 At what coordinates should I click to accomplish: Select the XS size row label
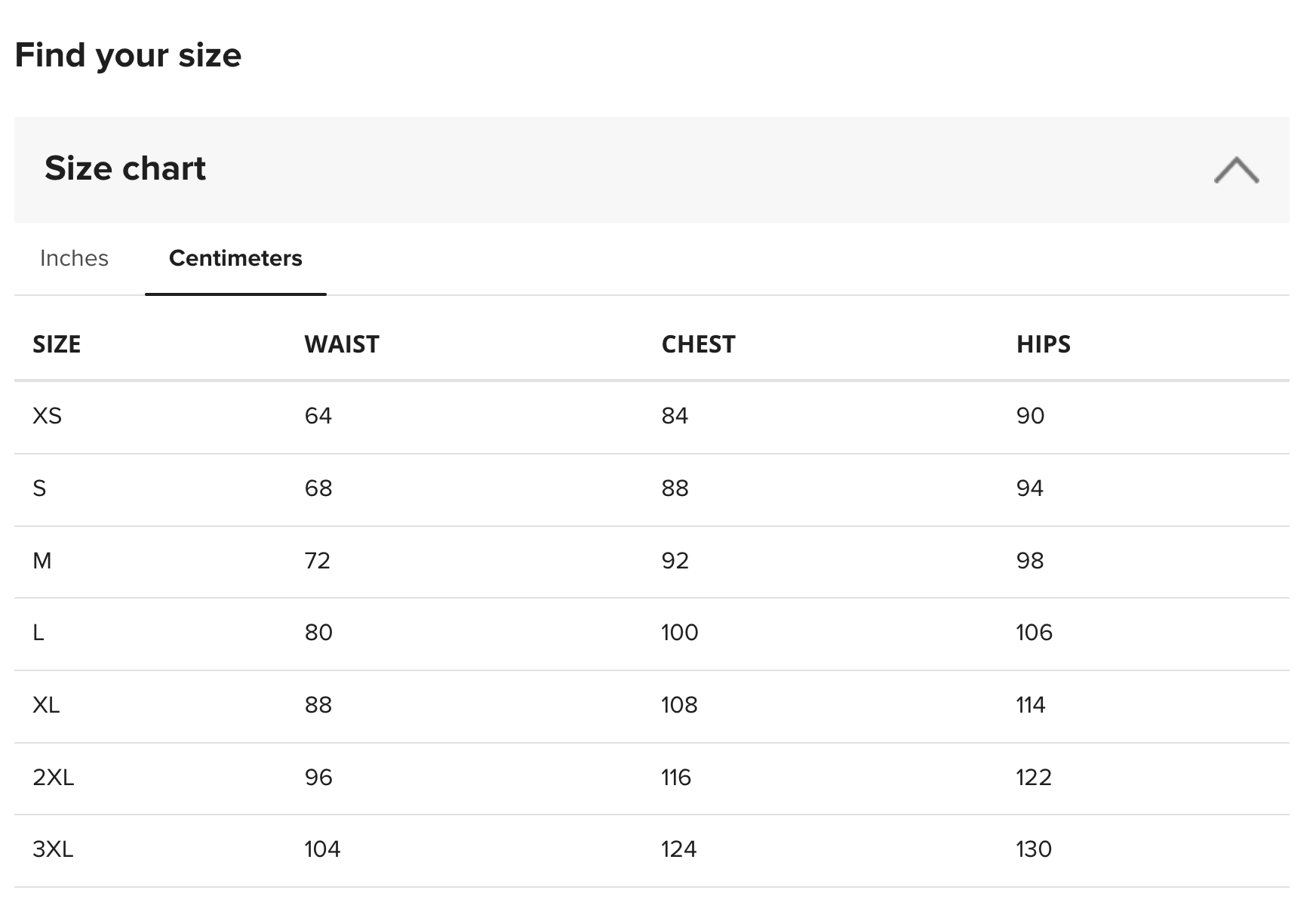[x=47, y=416]
